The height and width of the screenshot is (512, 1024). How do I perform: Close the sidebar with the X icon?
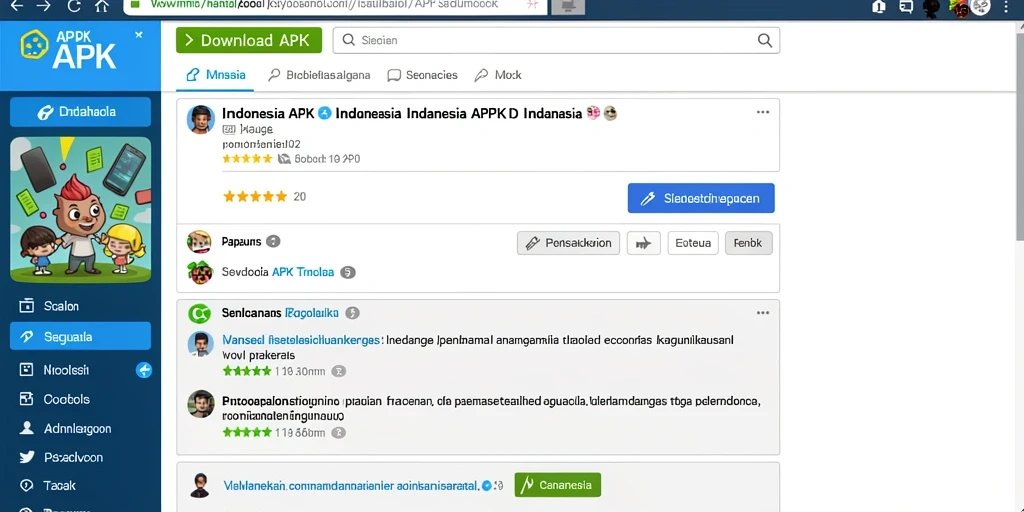pyautogui.click(x=138, y=35)
